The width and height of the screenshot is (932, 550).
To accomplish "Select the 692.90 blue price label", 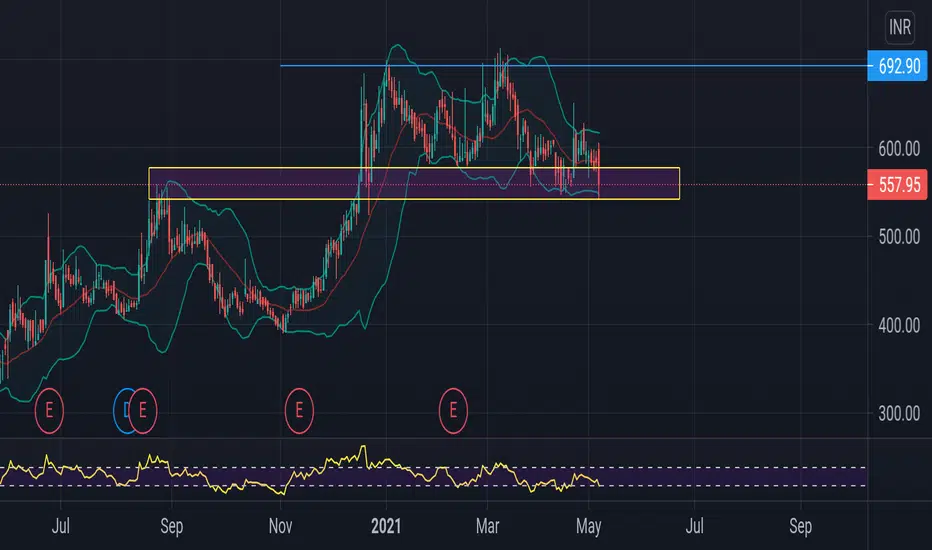I will coord(898,66).
